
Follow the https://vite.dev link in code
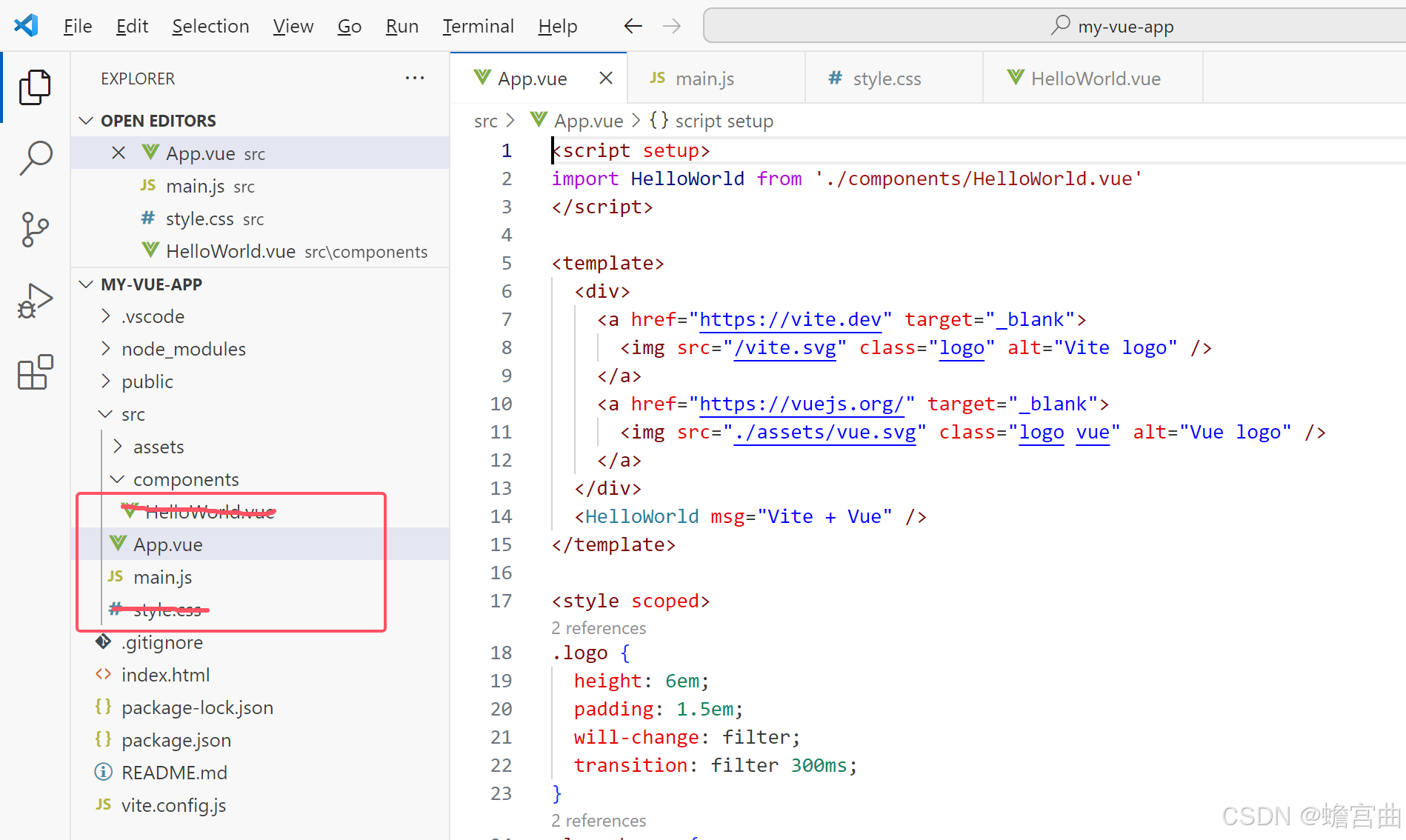[x=790, y=319]
